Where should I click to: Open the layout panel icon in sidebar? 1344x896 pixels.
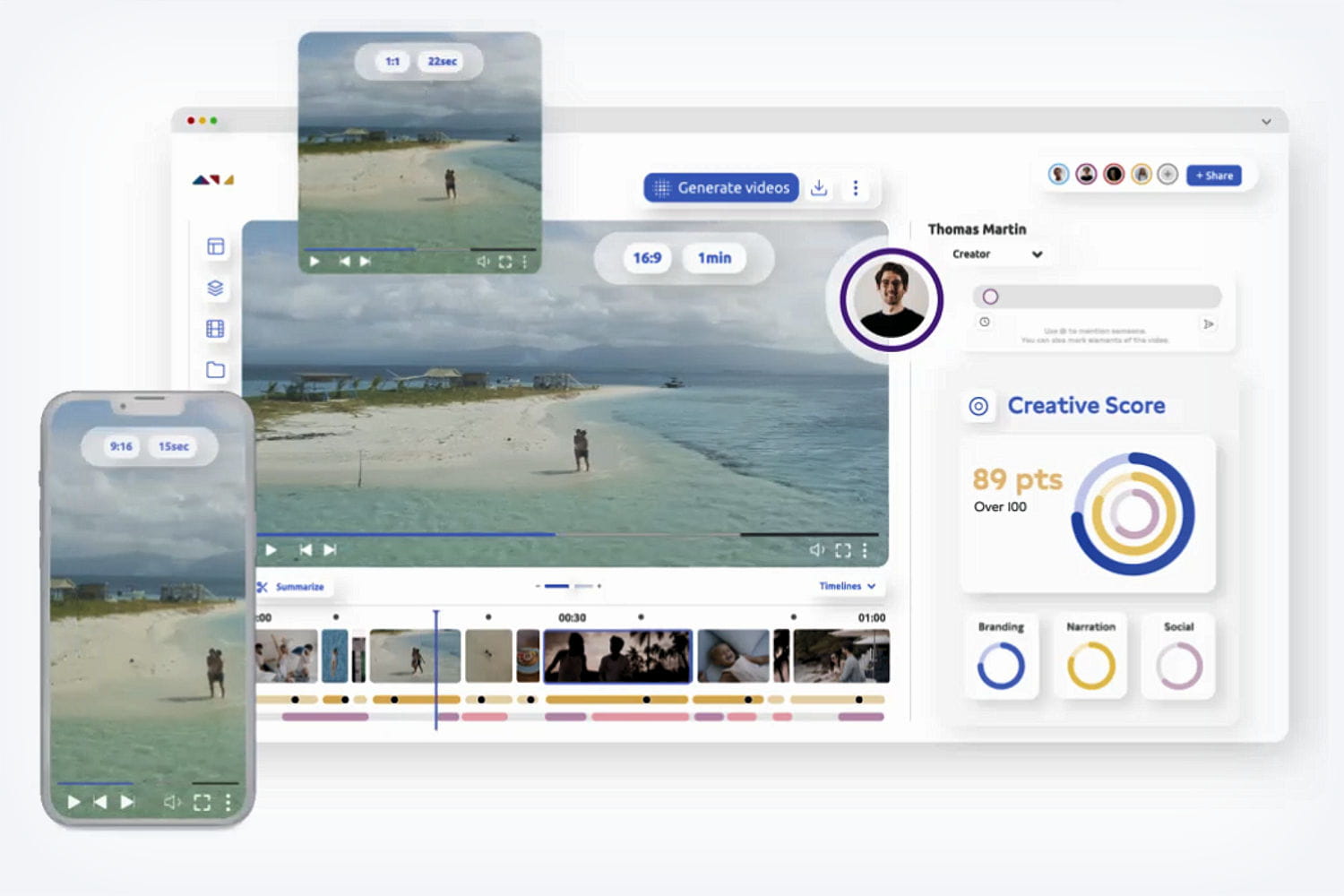[215, 246]
